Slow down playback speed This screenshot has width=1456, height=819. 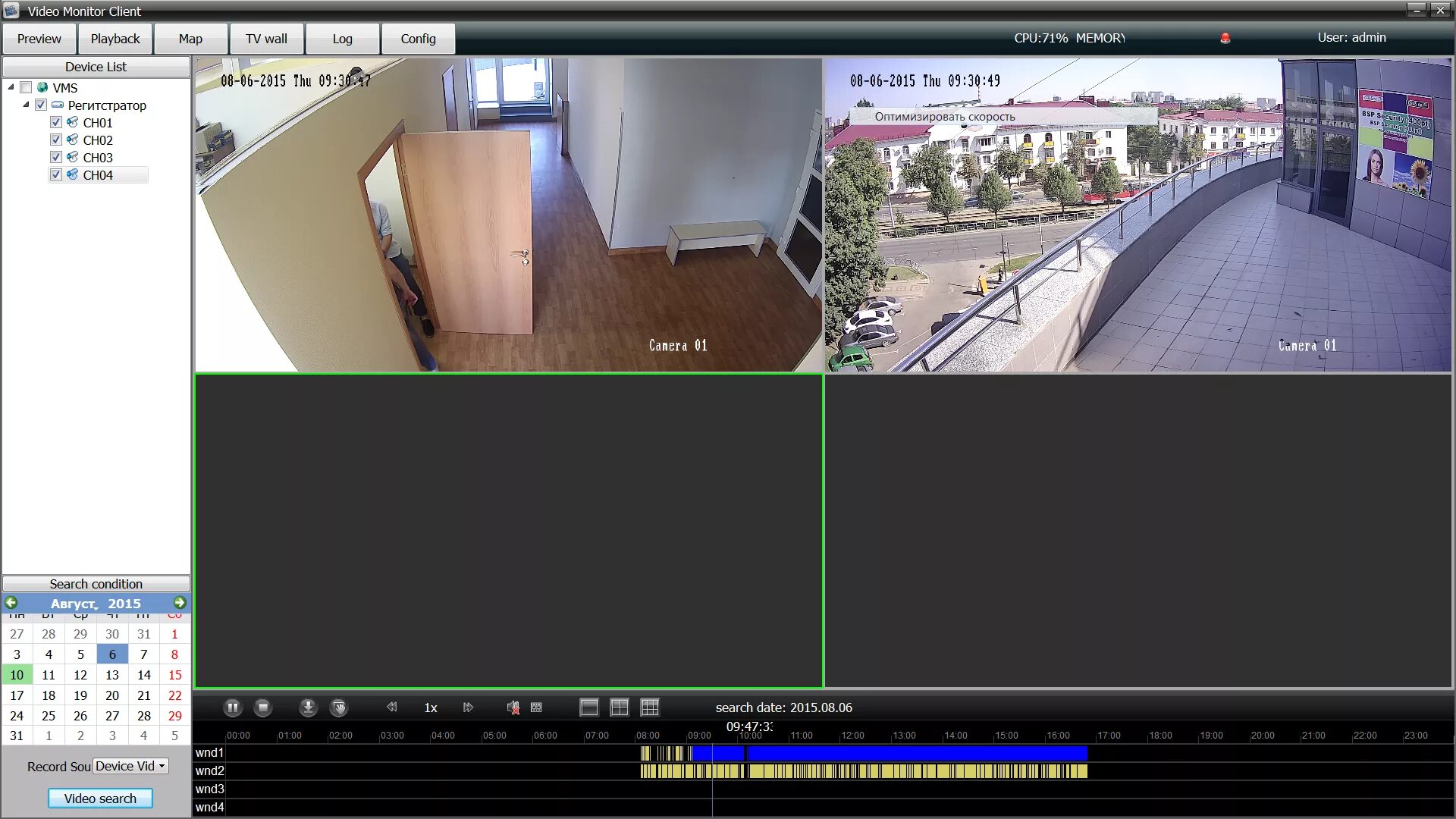392,708
